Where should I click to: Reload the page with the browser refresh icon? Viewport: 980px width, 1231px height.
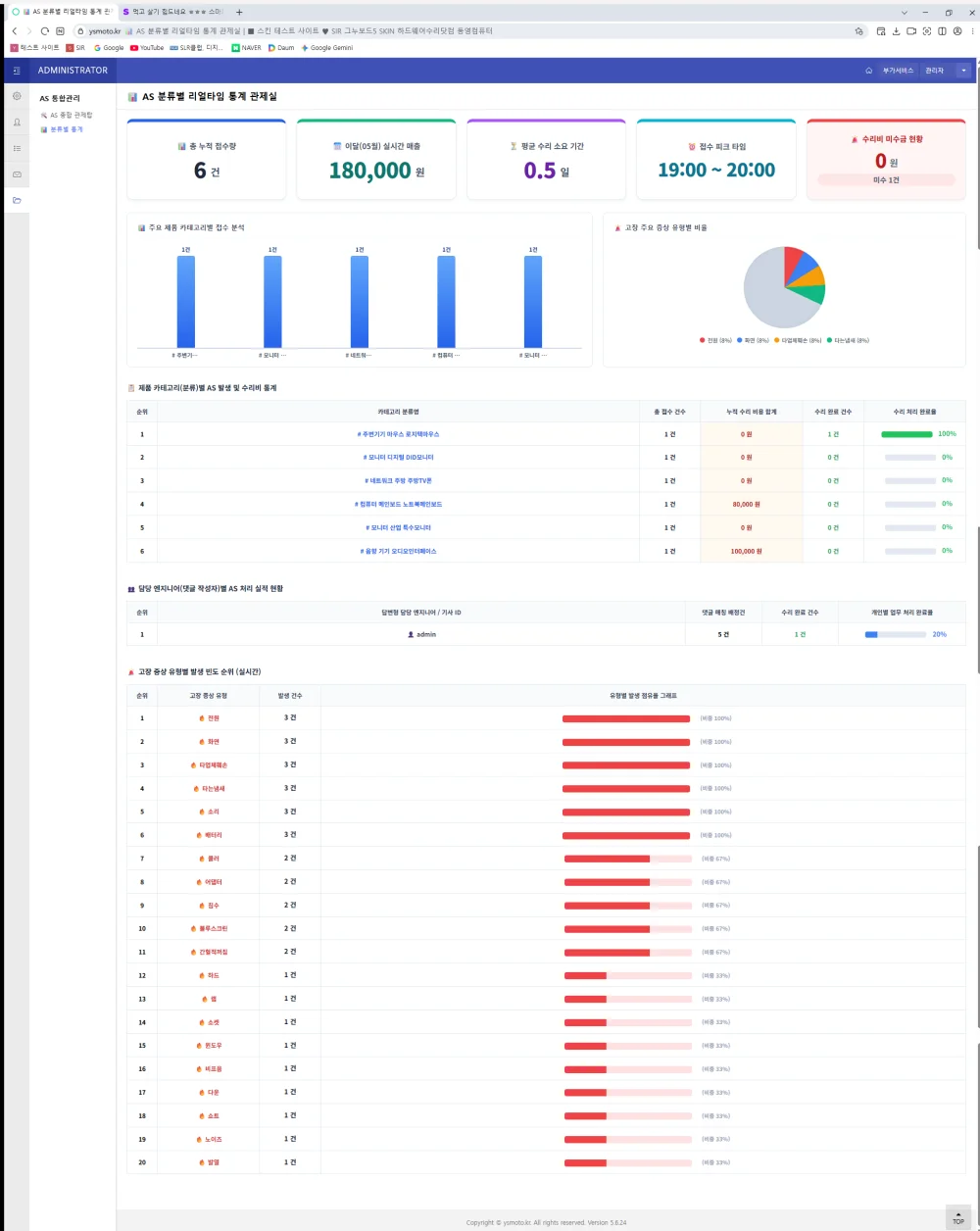(45, 31)
